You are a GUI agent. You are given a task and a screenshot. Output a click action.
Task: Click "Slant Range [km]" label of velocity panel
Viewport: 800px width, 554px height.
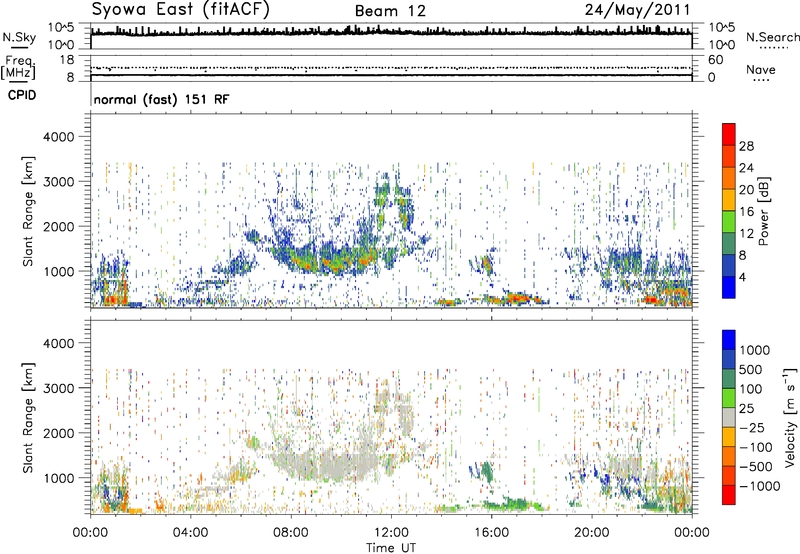(28, 417)
